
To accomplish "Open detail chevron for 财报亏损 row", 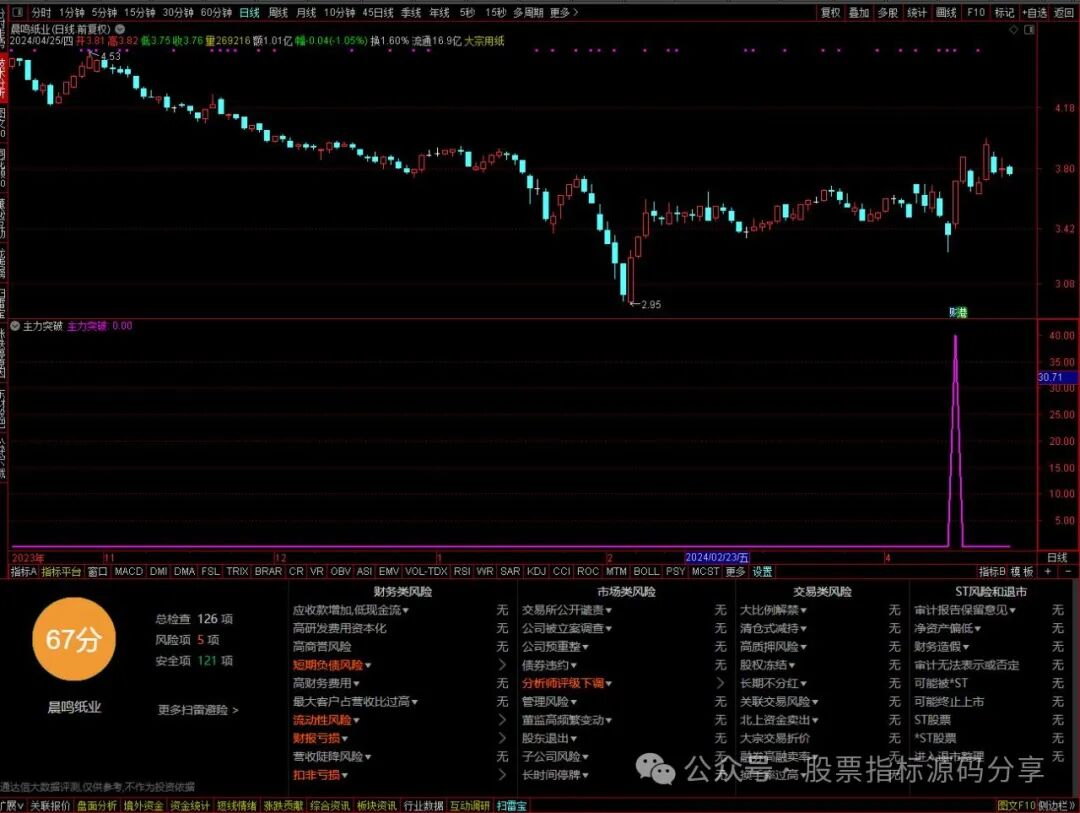I will point(502,738).
